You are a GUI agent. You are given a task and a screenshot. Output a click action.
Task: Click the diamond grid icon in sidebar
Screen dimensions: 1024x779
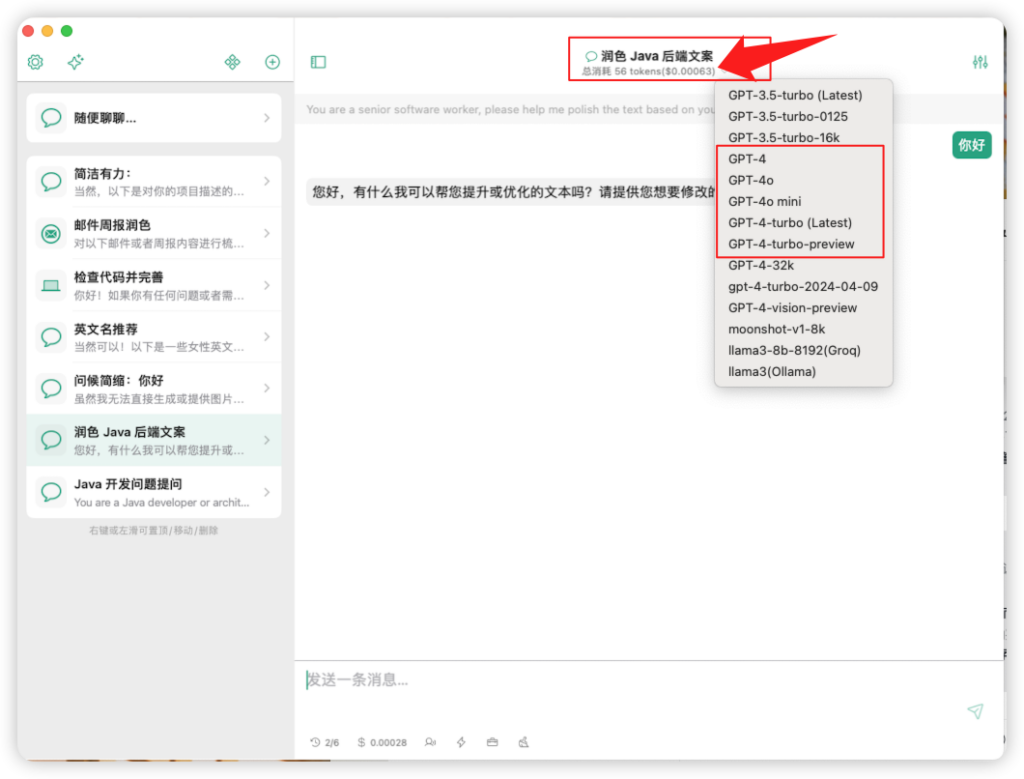[232, 62]
